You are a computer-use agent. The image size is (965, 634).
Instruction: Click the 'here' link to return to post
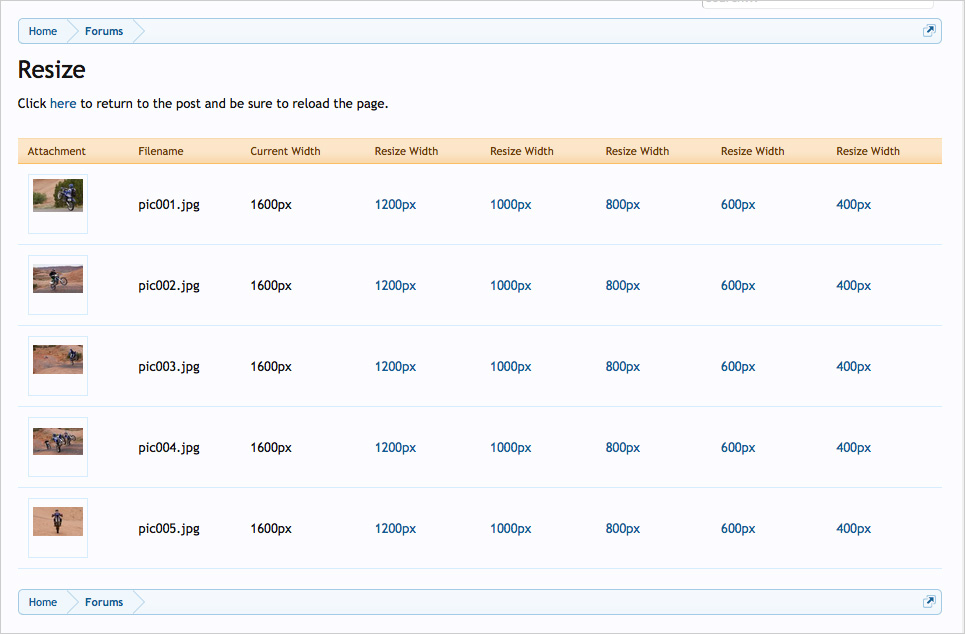click(x=63, y=103)
